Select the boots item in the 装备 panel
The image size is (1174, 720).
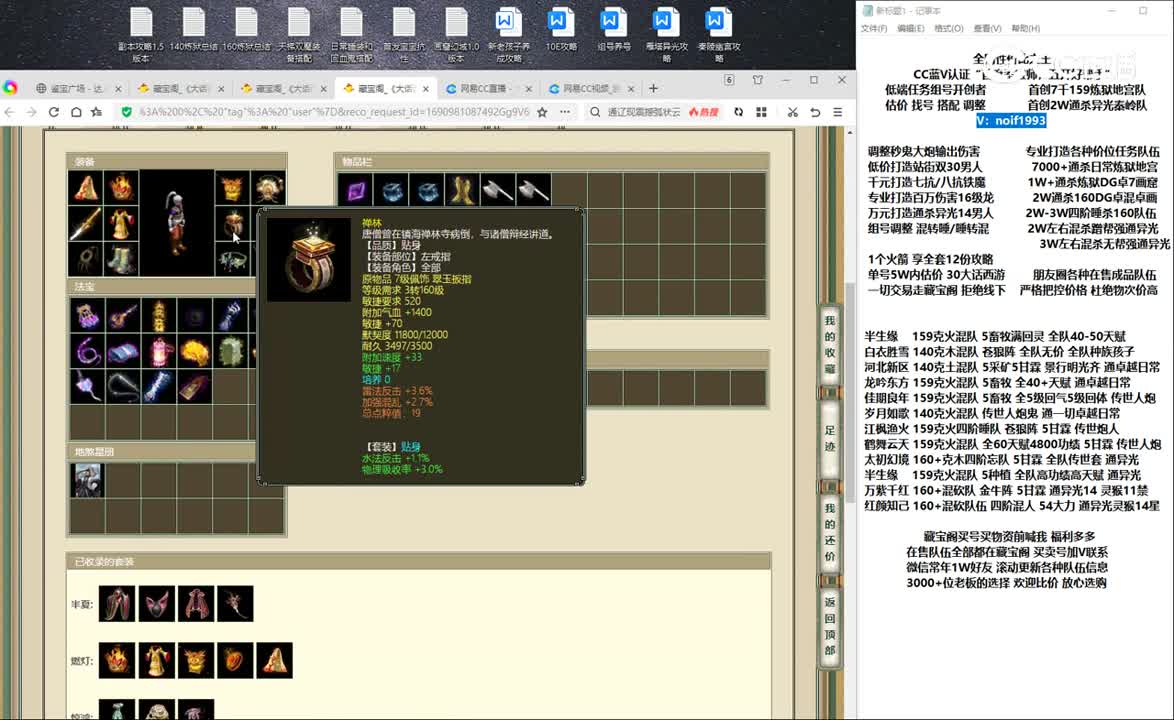pyautogui.click(x=121, y=259)
